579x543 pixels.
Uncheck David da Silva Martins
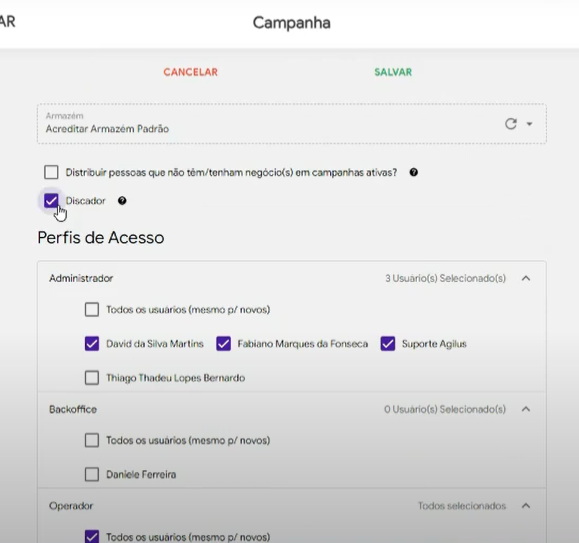(x=92, y=344)
